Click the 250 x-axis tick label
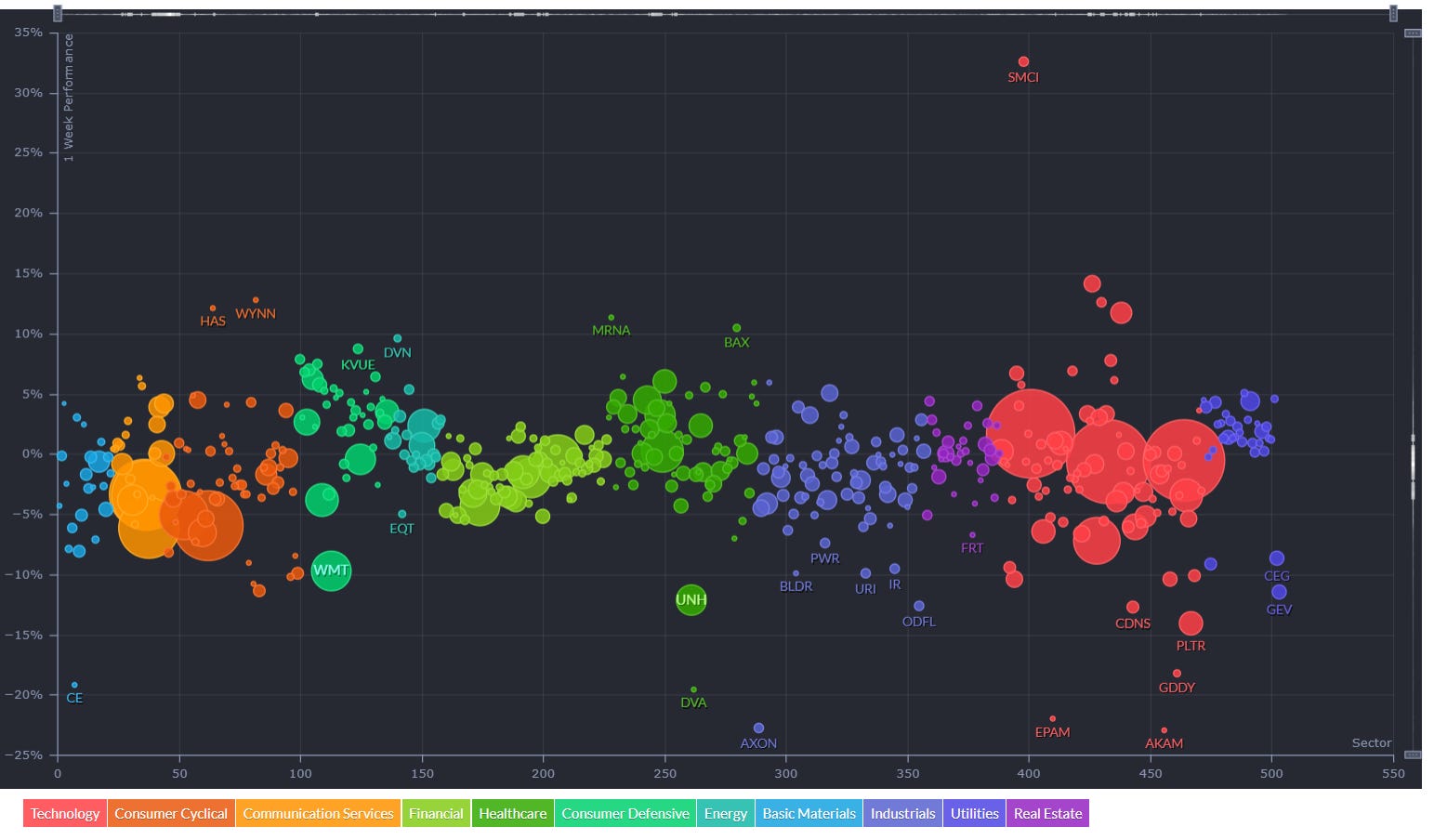 [664, 773]
